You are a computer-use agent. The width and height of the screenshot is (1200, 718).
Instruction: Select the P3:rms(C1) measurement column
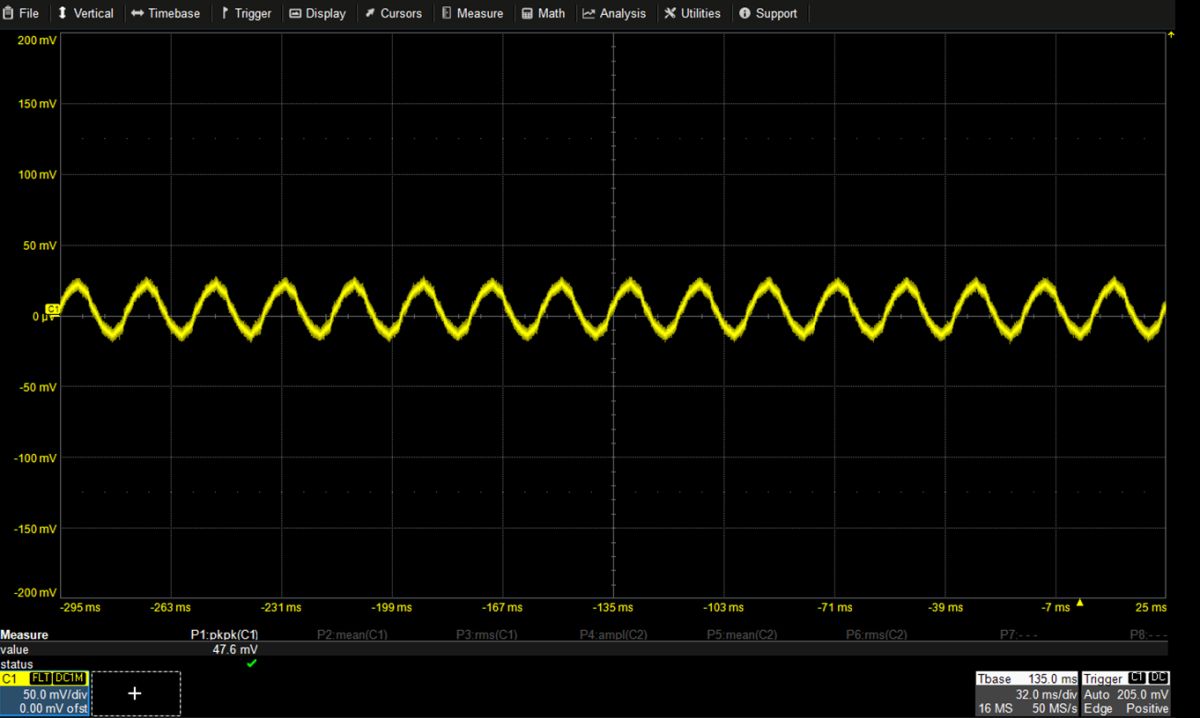coord(487,635)
